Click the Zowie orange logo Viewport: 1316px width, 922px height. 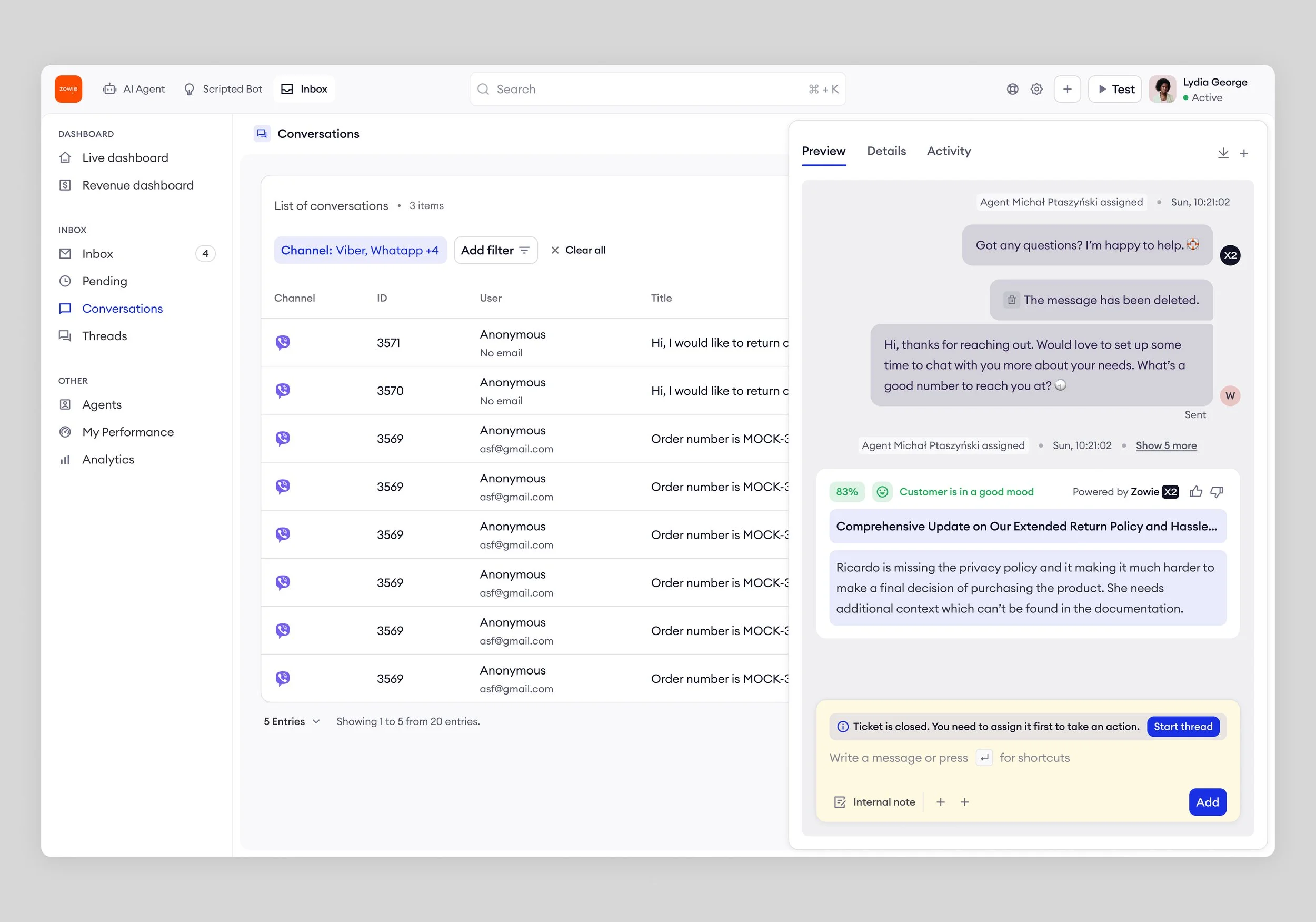click(68, 89)
